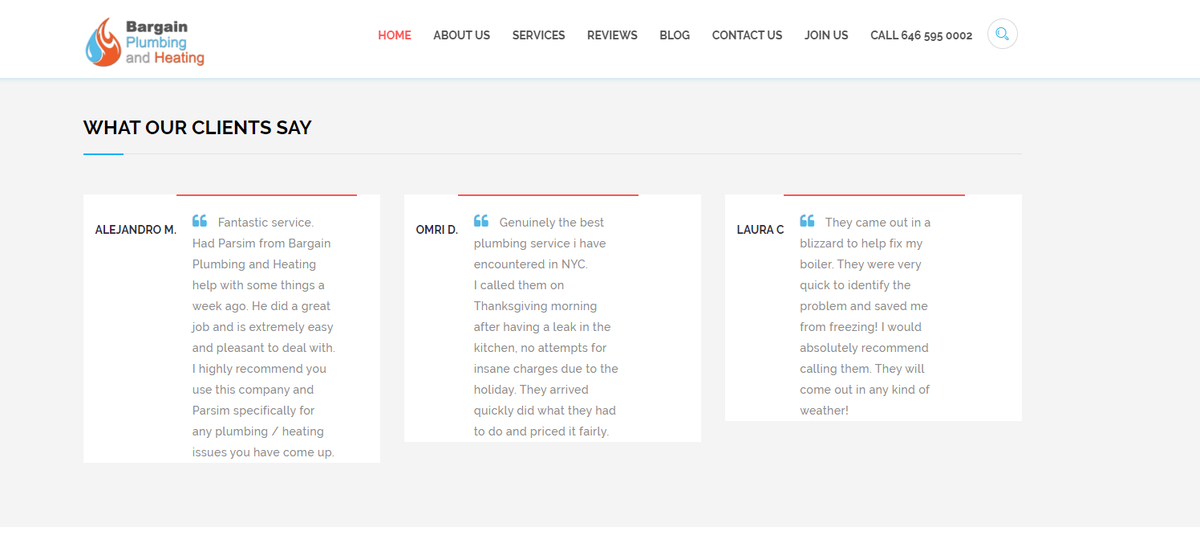
Task: Click the Bargain Plumbing and Heating logo
Action: (x=145, y=42)
